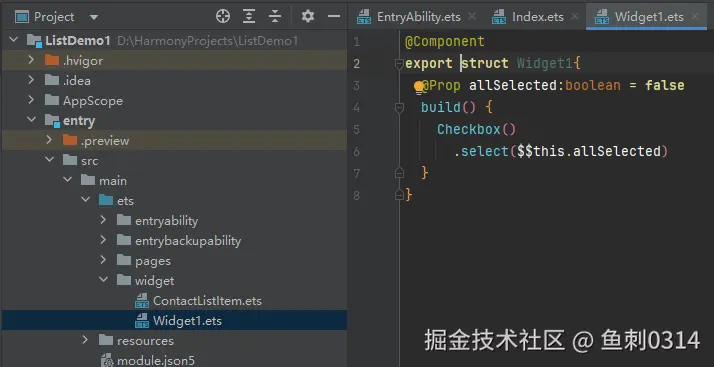The image size is (714, 367).
Task: Click the AppScope folder icon
Action: (52, 100)
